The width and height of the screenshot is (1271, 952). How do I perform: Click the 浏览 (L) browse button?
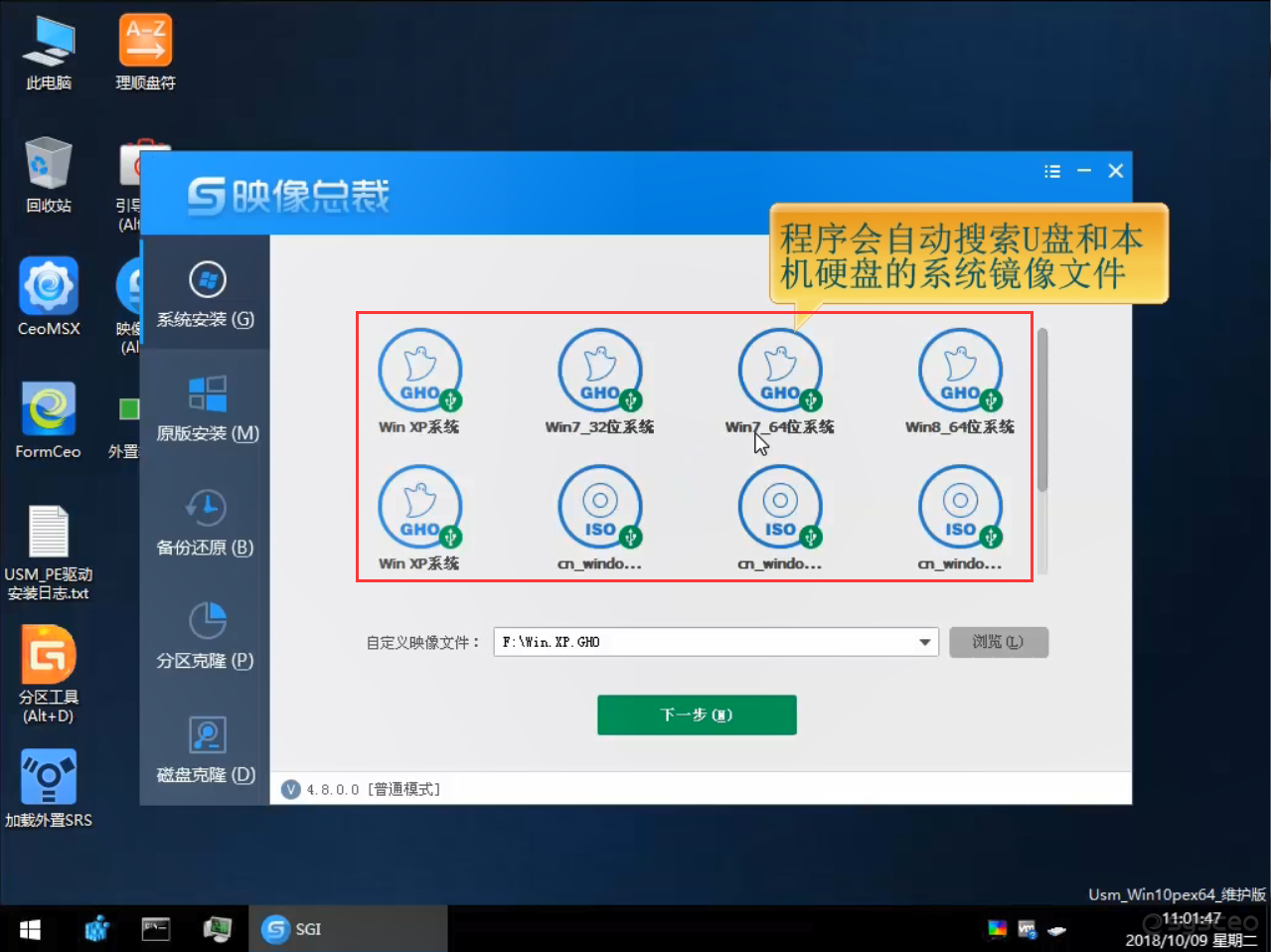(998, 642)
